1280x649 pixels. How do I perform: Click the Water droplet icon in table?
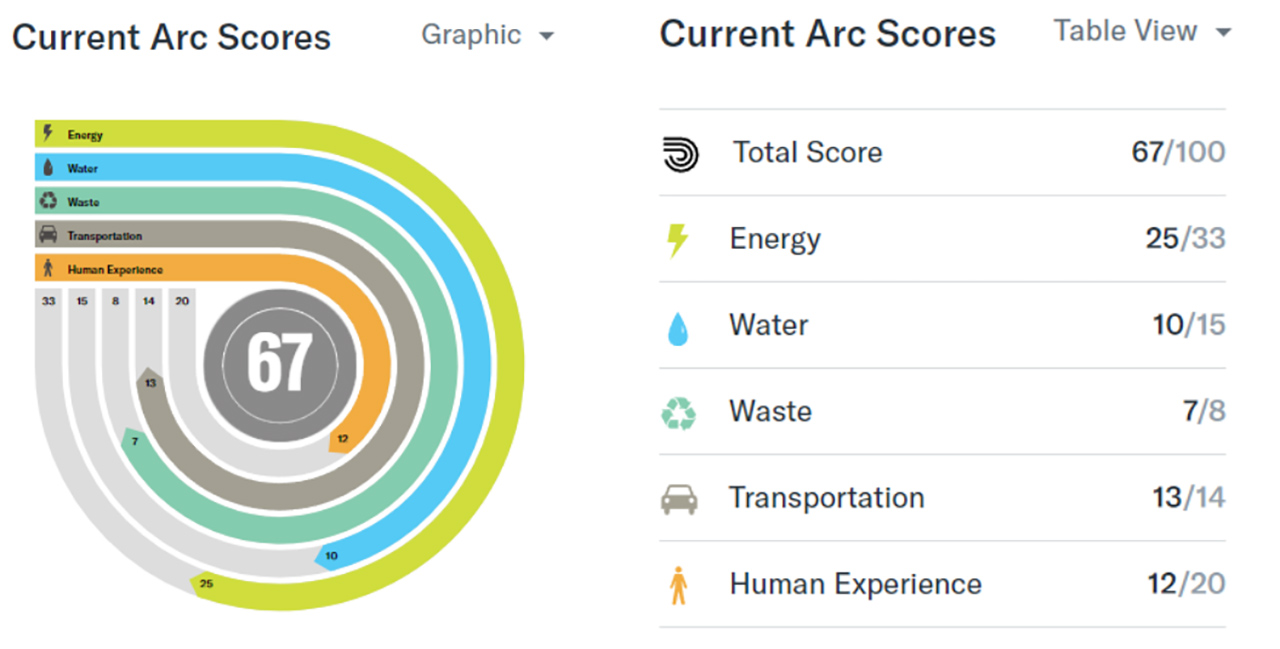point(678,327)
